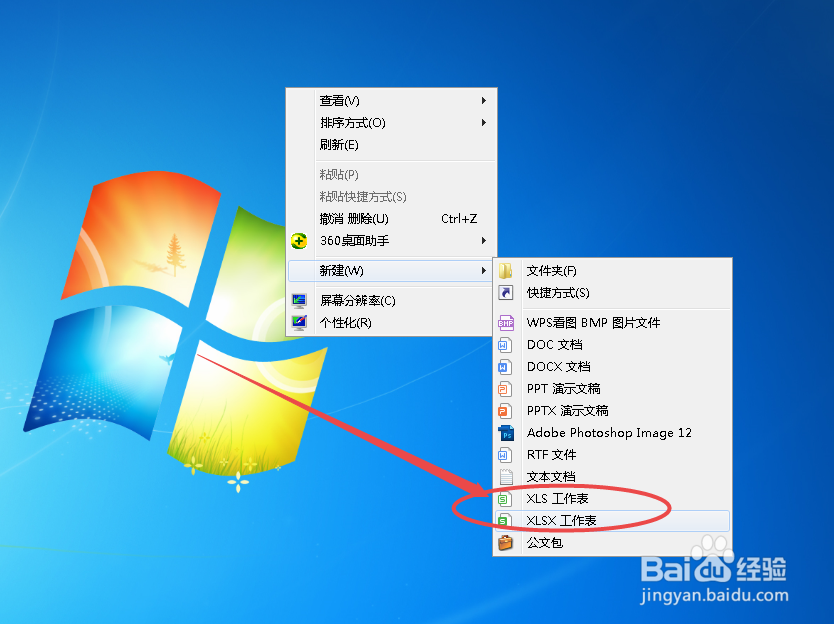Image resolution: width=834 pixels, height=624 pixels.
Task: Choose 个性化(R) from the menu
Action: point(391,322)
